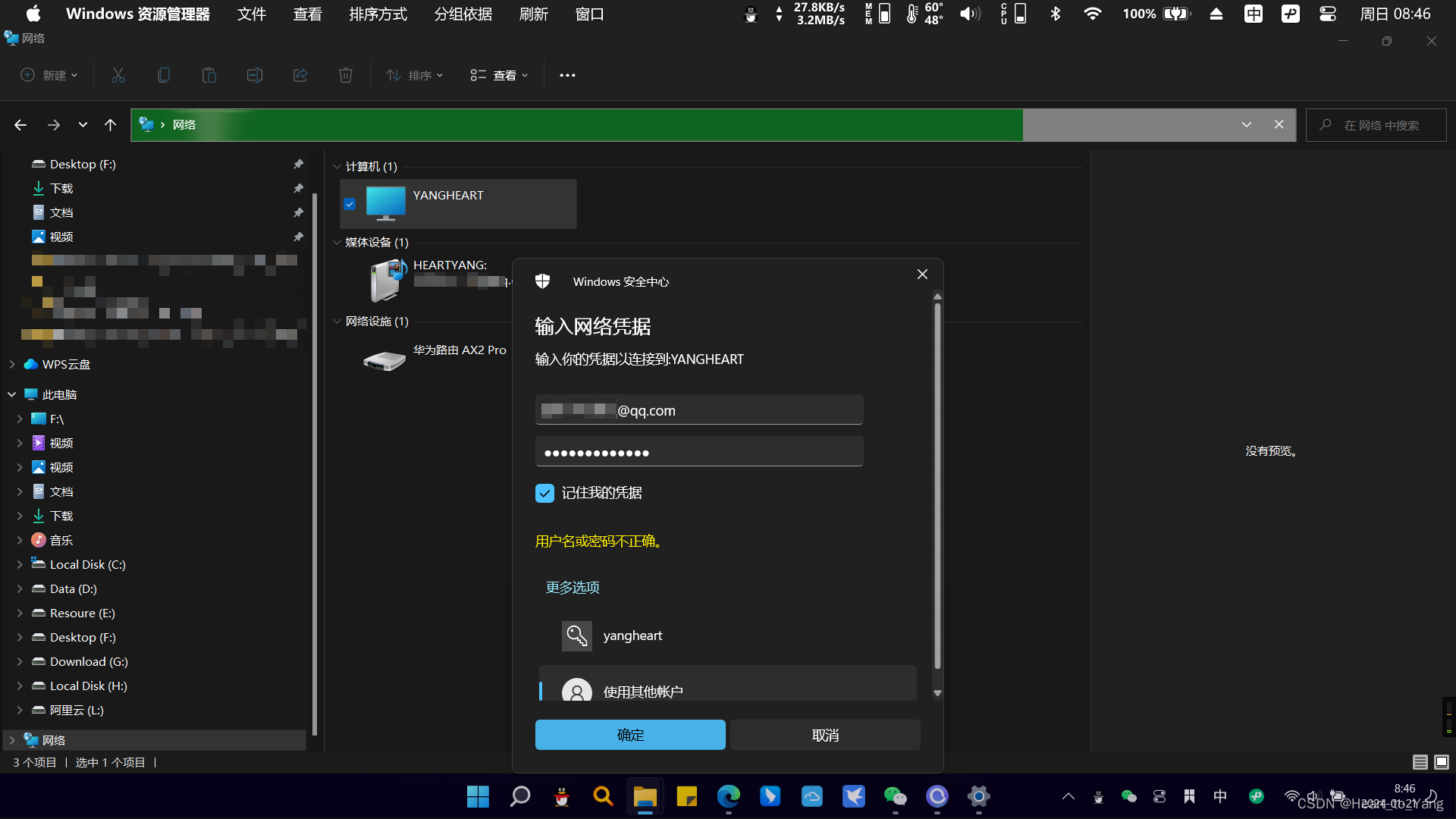Cancel the dialog with 取消
Screen dimensions: 1456x819
[825, 735]
